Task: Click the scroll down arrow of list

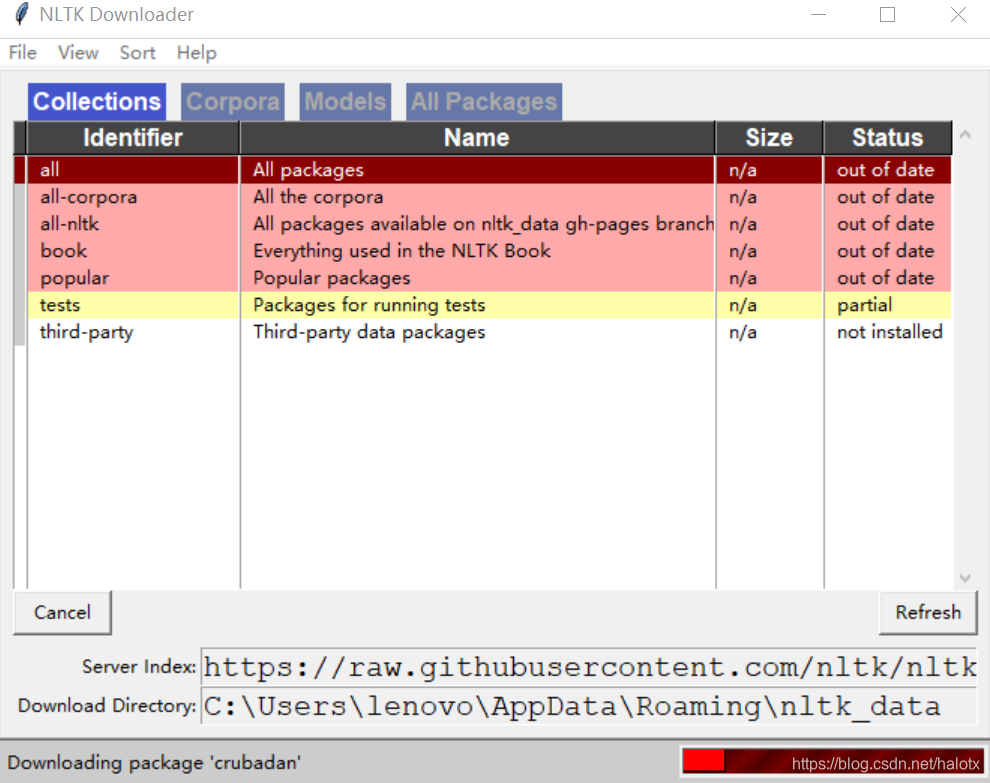Action: [965, 578]
